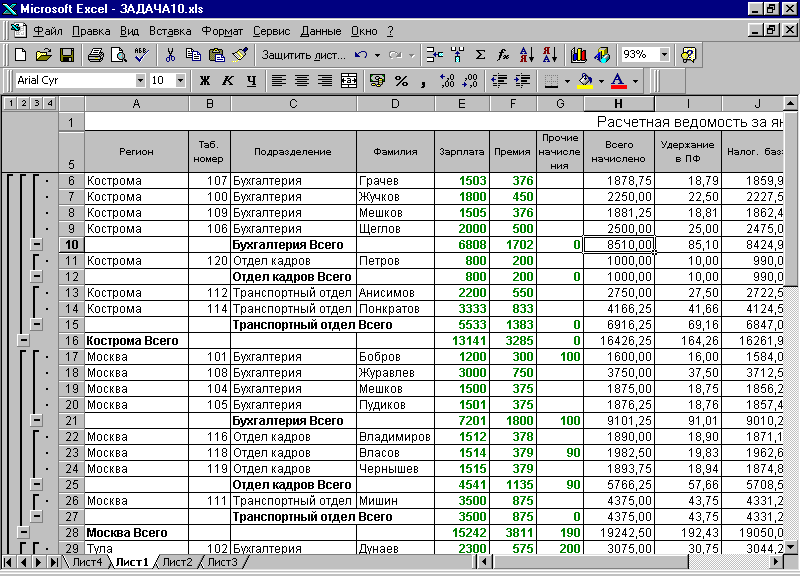Toggle Bold (Ж) formatting

(x=205, y=81)
